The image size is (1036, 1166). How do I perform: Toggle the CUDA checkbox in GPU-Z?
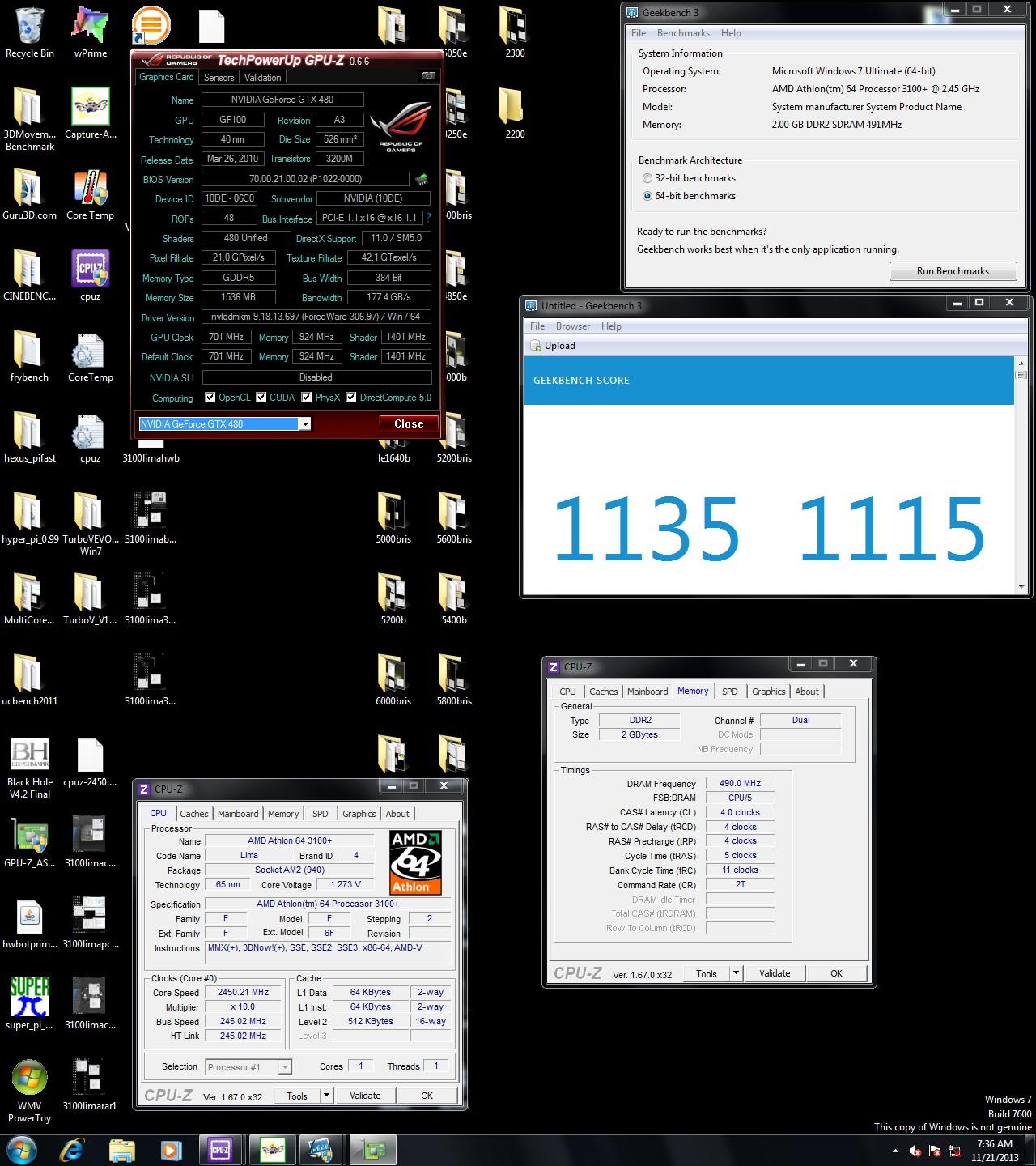(261, 398)
